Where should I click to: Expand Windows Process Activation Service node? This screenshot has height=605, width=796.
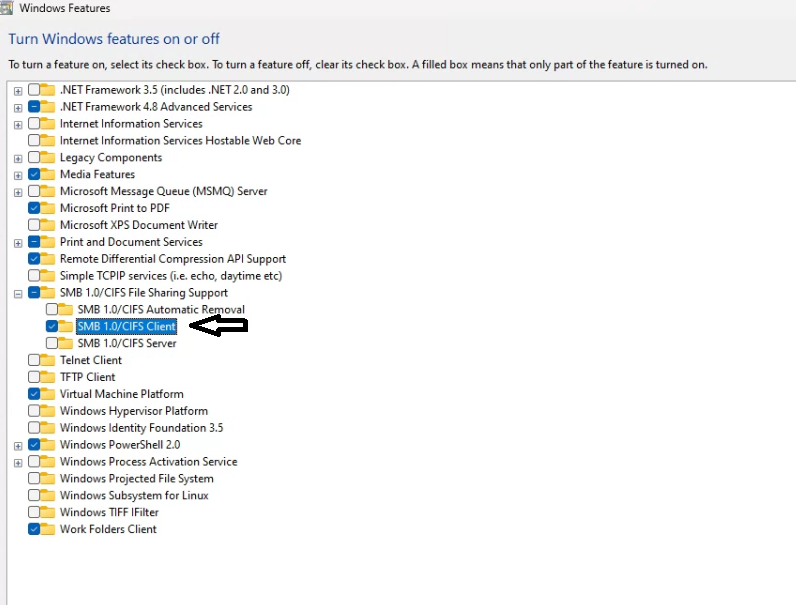click(x=18, y=462)
